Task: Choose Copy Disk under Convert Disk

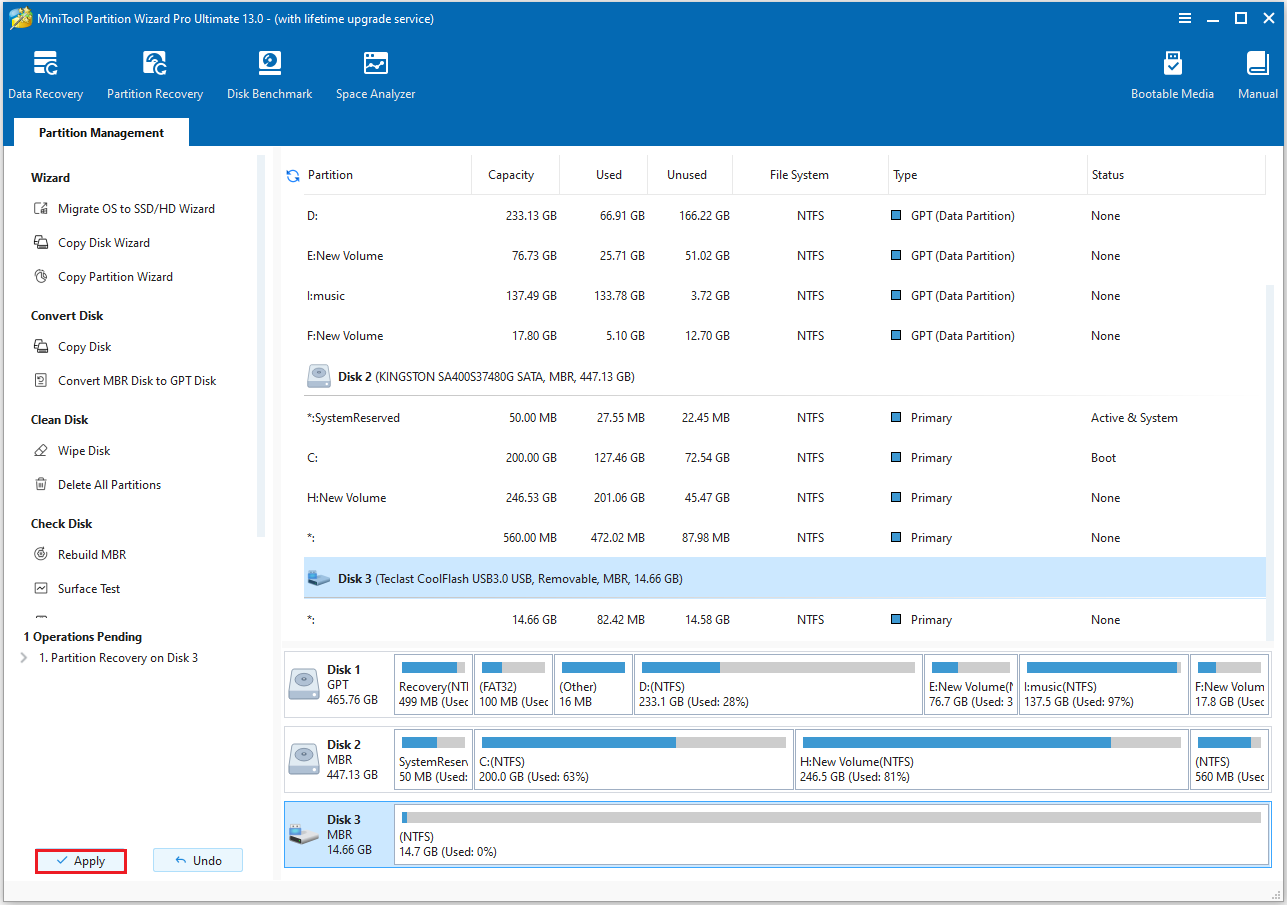Action: pos(73,347)
